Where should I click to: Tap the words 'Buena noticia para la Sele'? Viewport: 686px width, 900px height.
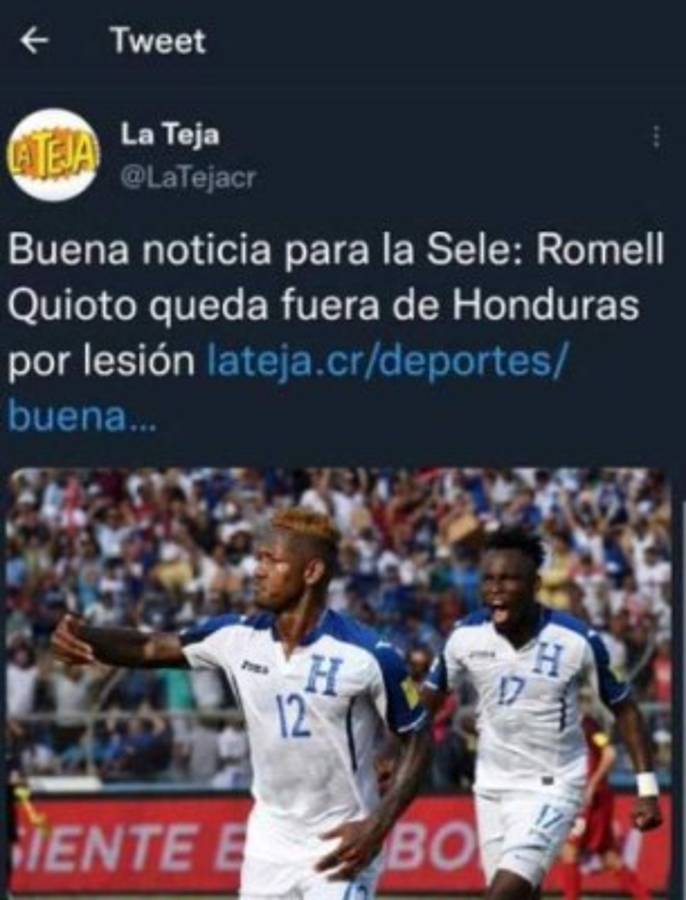tap(262, 250)
